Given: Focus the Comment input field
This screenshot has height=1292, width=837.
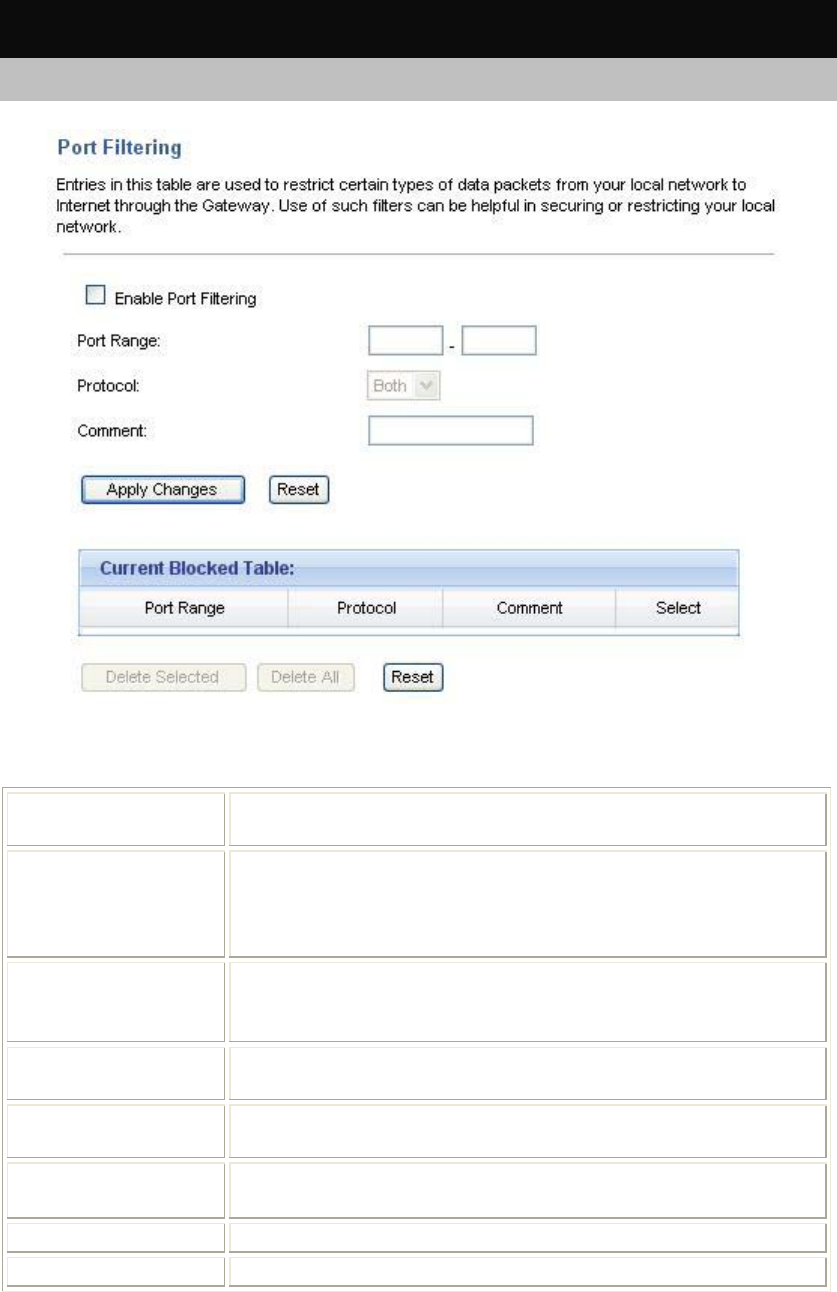Looking at the screenshot, I should [x=451, y=431].
